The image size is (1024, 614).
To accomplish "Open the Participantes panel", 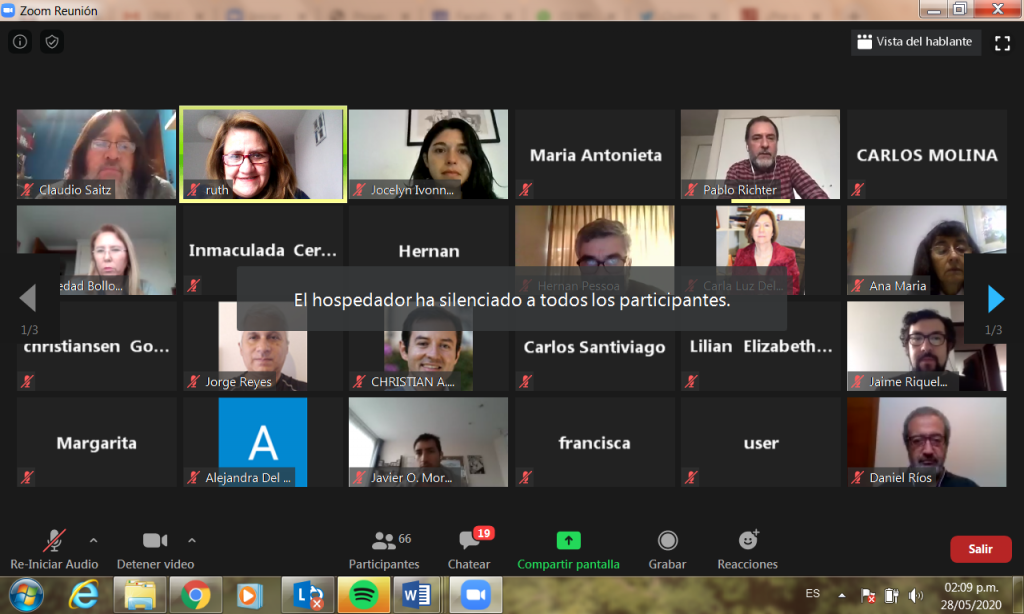I will coord(384,550).
